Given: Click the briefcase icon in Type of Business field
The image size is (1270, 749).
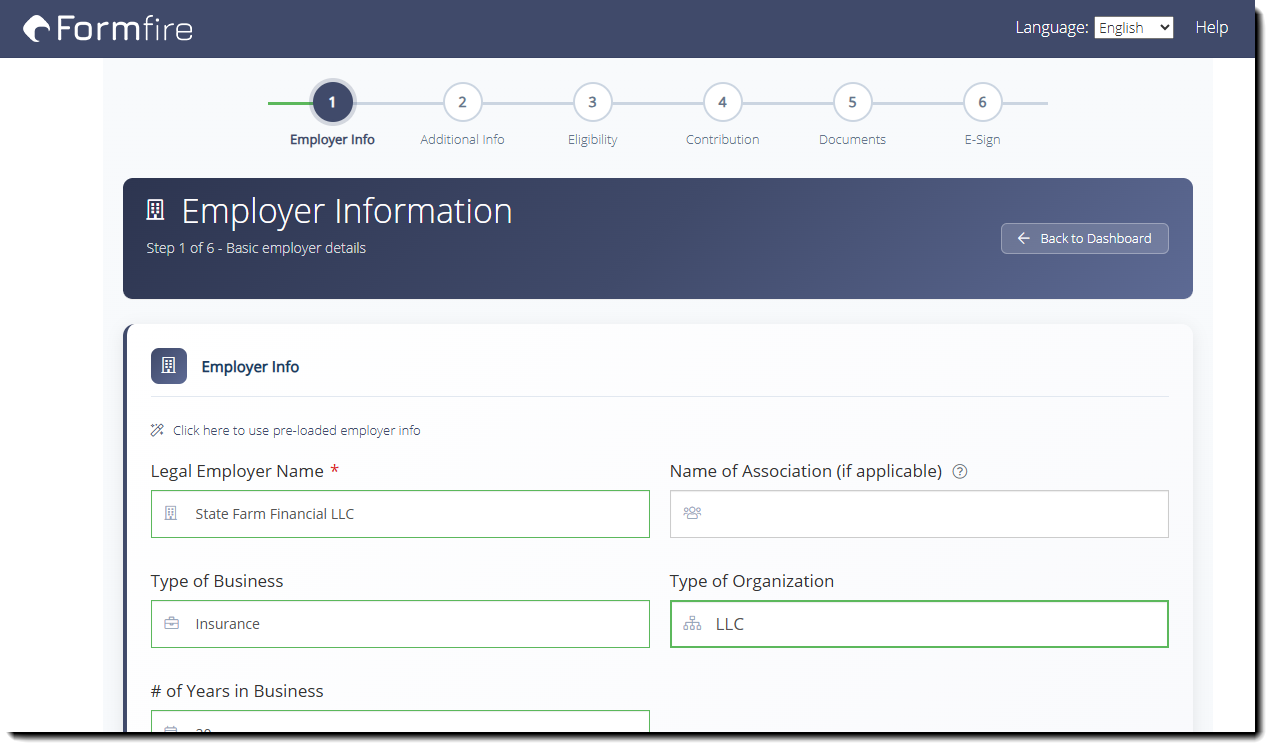Looking at the screenshot, I should tap(172, 624).
